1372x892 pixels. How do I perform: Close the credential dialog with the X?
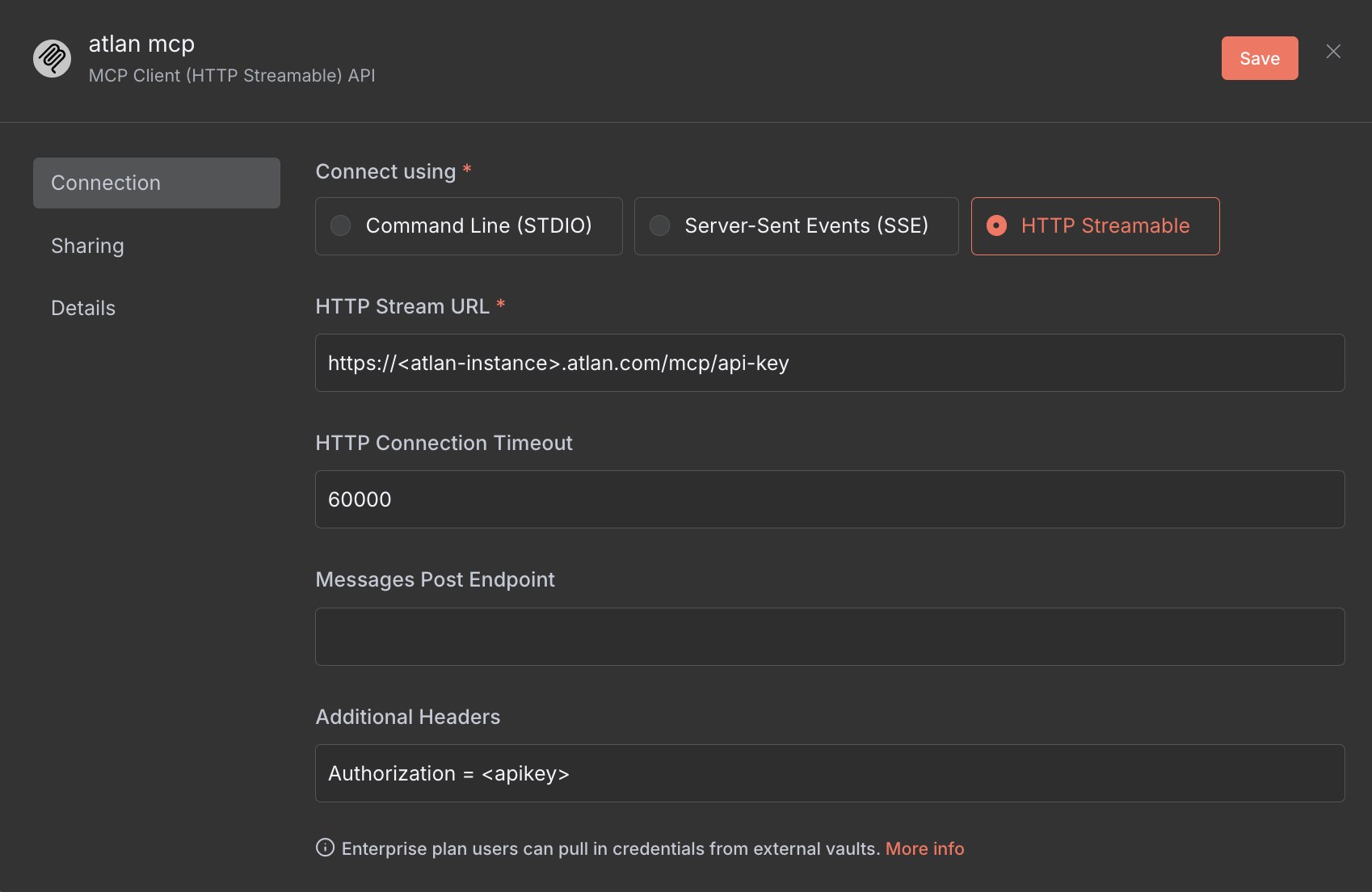click(x=1333, y=52)
